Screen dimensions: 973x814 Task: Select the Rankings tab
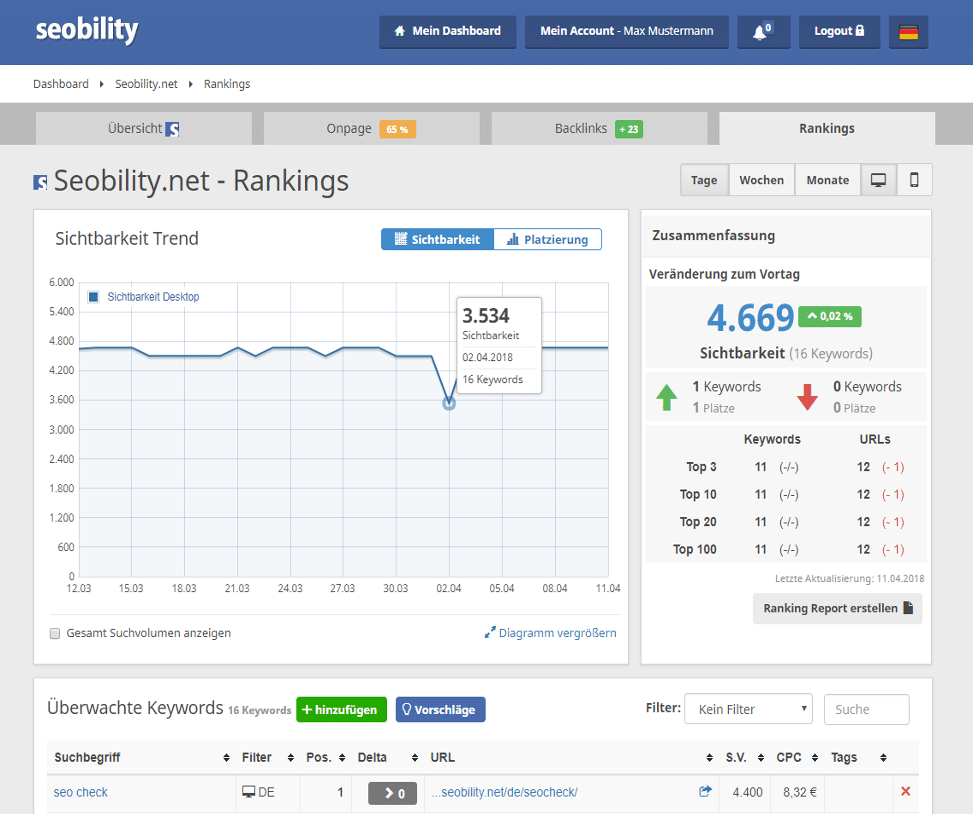tap(827, 128)
